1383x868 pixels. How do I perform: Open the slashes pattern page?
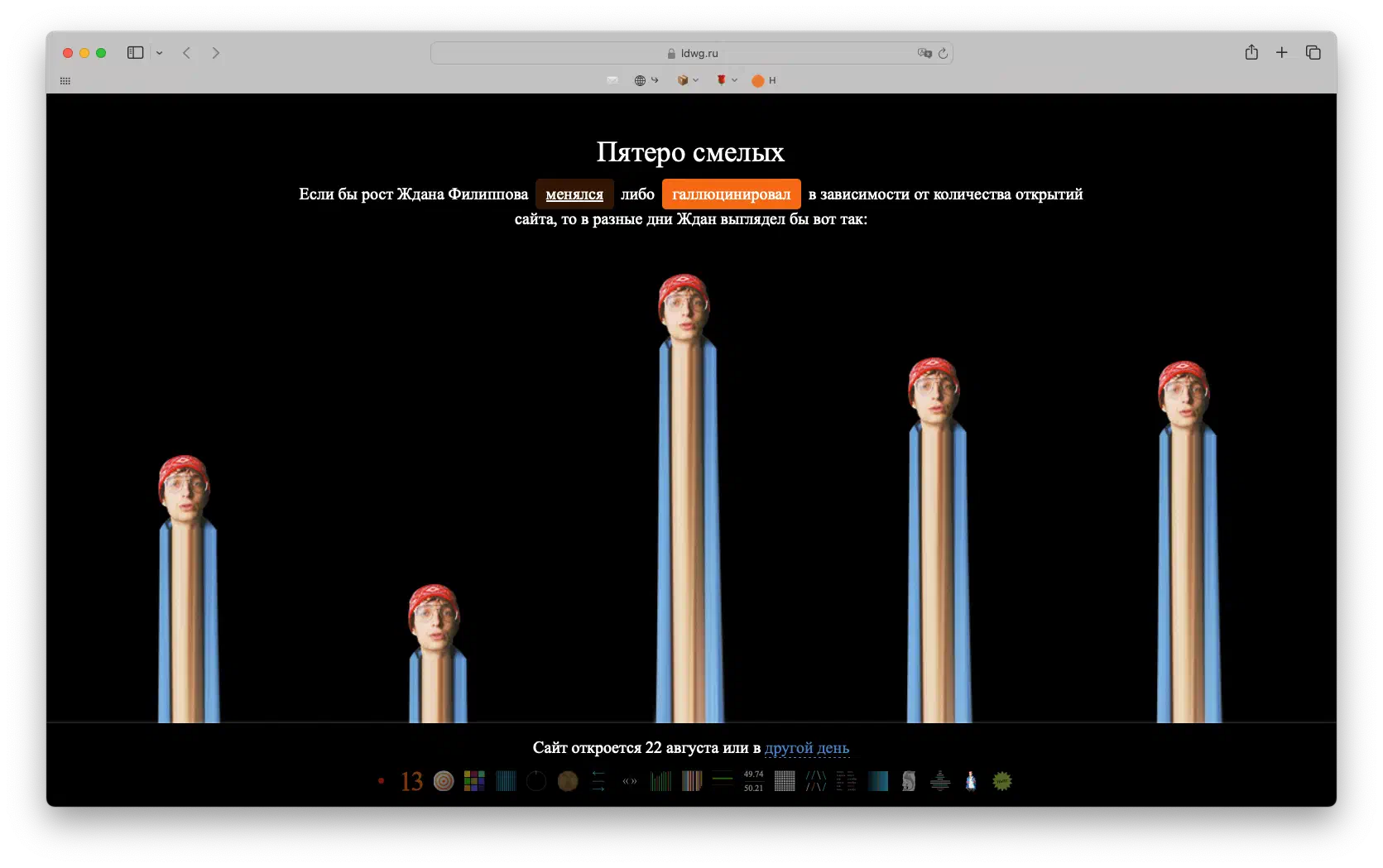point(816,781)
